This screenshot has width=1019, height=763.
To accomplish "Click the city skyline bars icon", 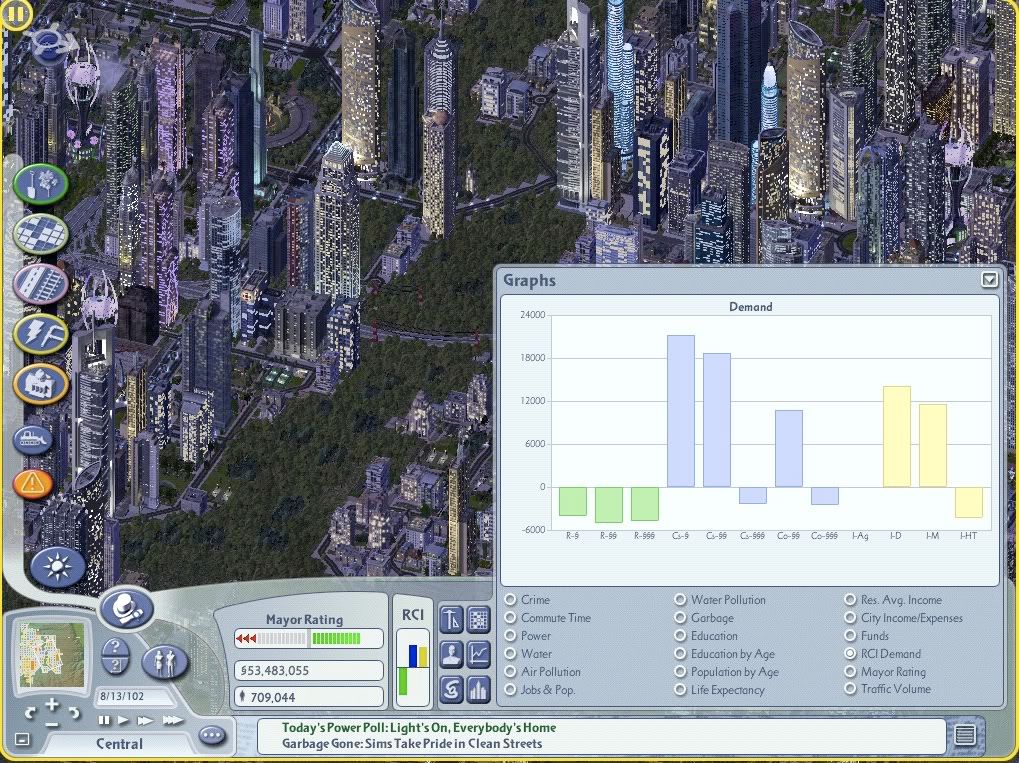I will click(479, 689).
